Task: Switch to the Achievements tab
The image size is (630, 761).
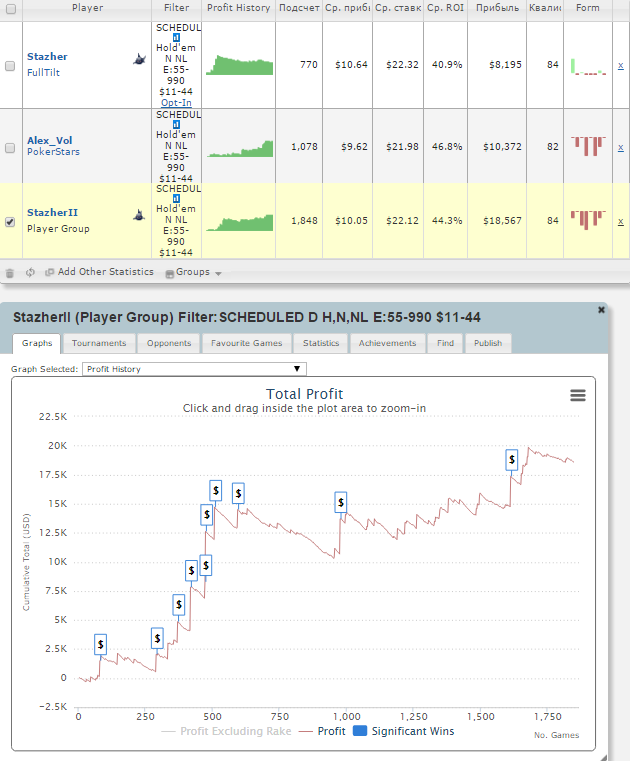Action: point(387,343)
